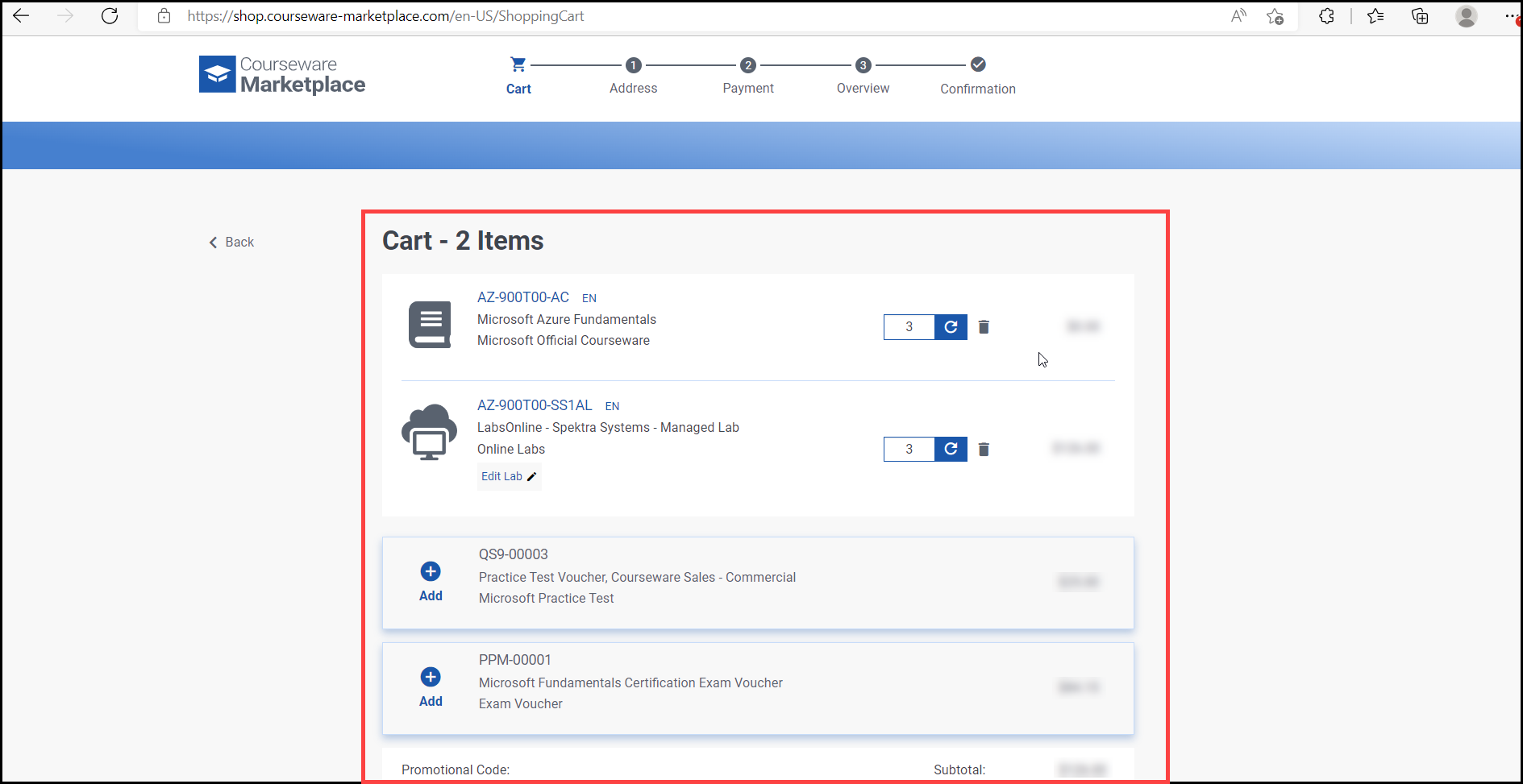The height and width of the screenshot is (784, 1523).
Task: Update quantity for AZ-900T00-SS1AL refresh icon
Action: coord(951,449)
